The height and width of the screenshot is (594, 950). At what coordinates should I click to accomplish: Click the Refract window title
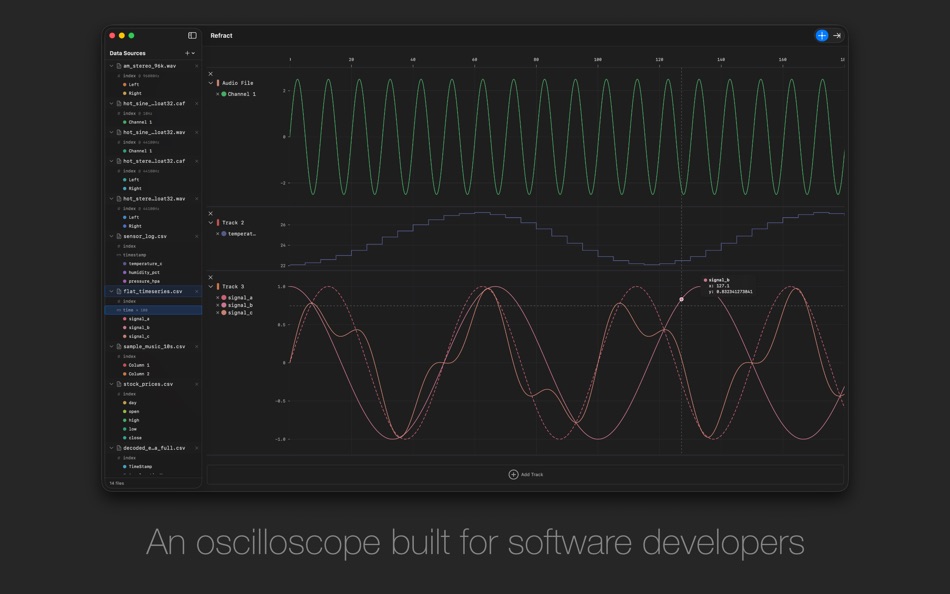(221, 36)
